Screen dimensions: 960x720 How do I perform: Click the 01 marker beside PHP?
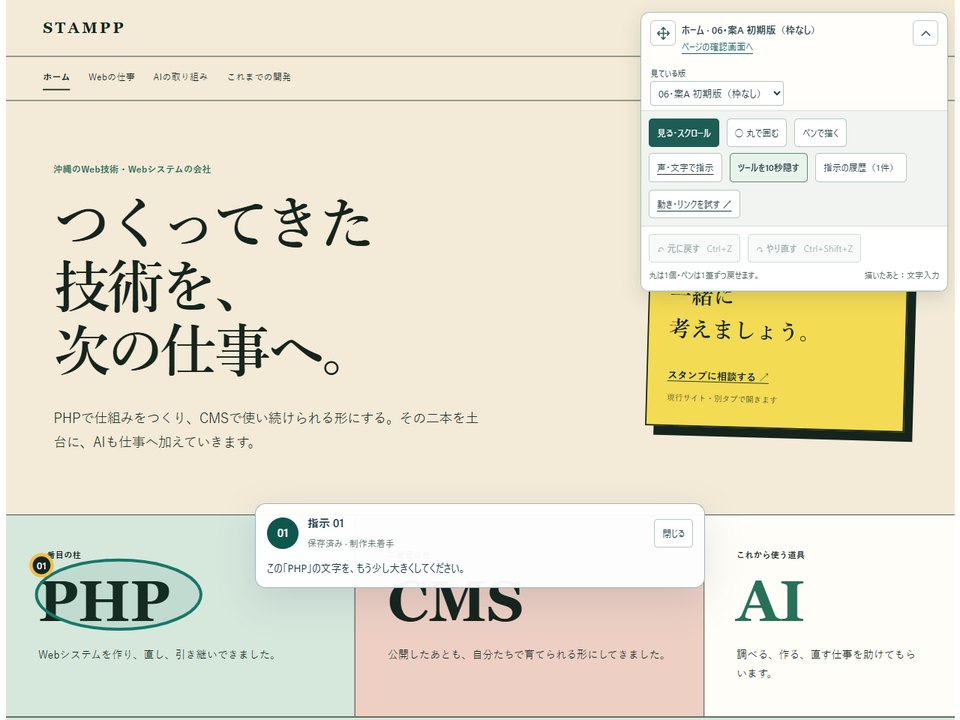tap(41, 566)
